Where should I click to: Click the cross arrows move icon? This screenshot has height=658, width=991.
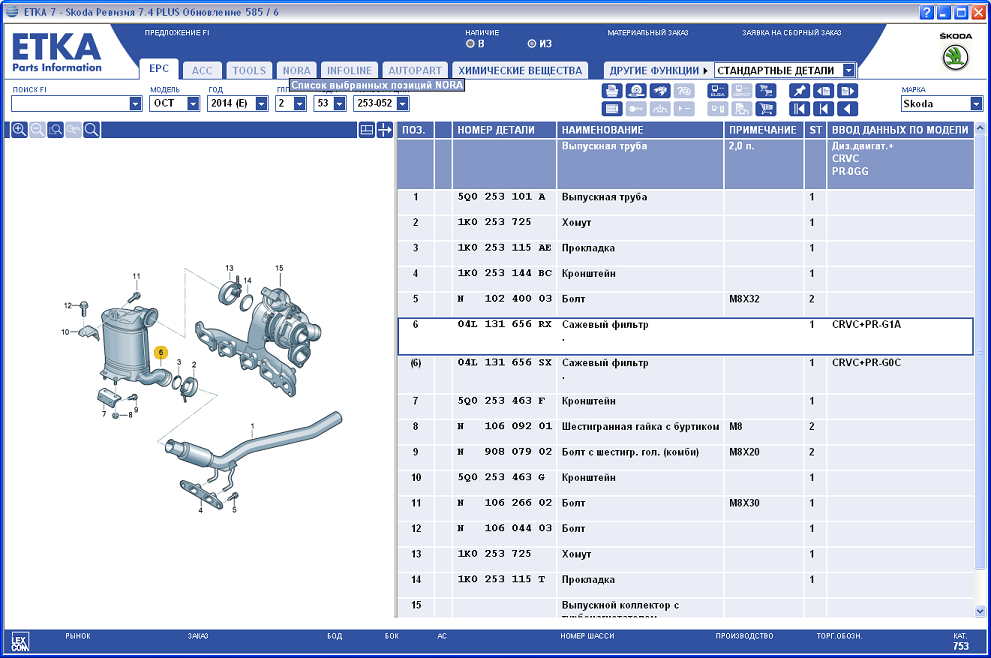tap(385, 130)
